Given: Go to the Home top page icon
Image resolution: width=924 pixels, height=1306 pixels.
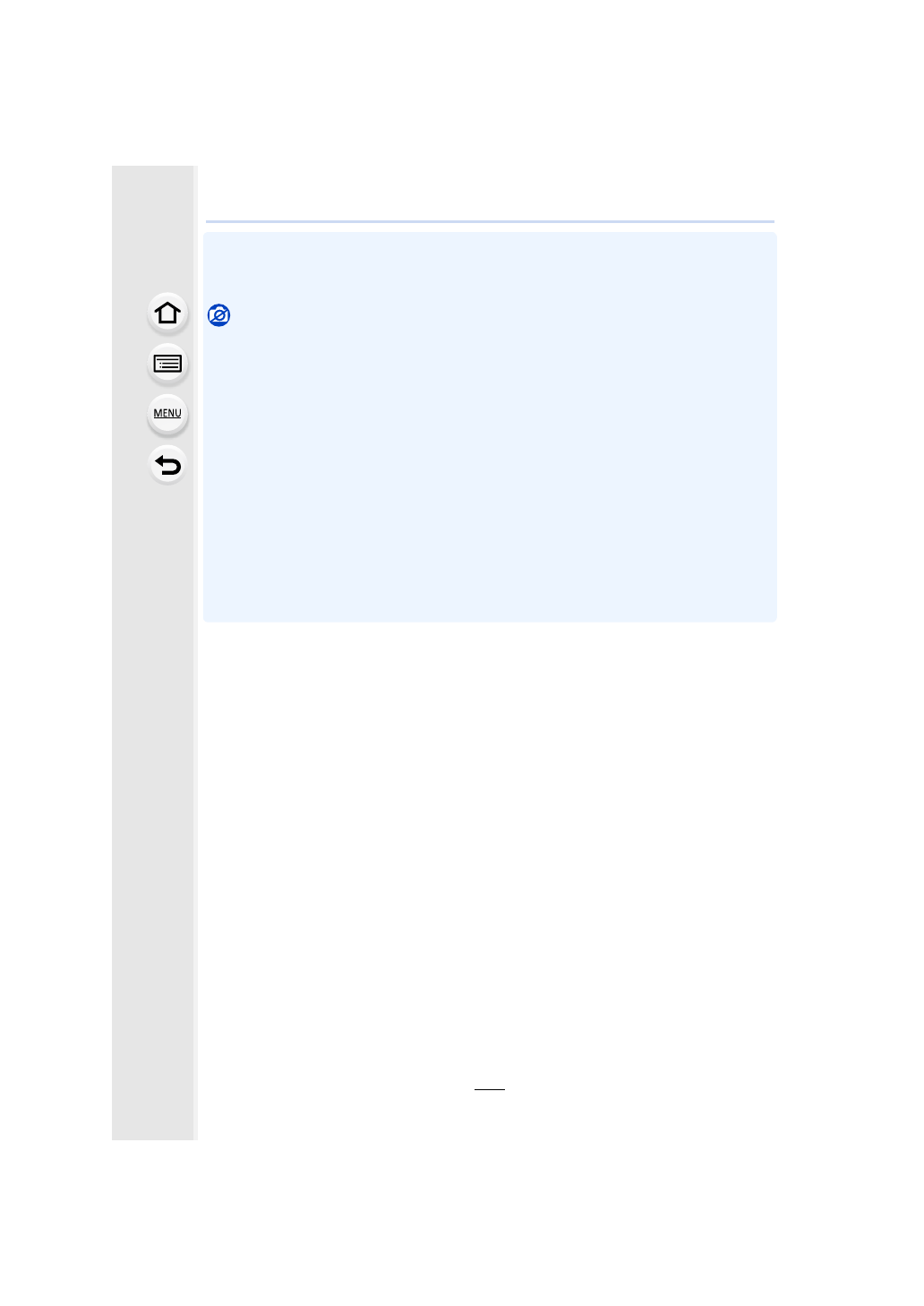Looking at the screenshot, I should click(167, 314).
